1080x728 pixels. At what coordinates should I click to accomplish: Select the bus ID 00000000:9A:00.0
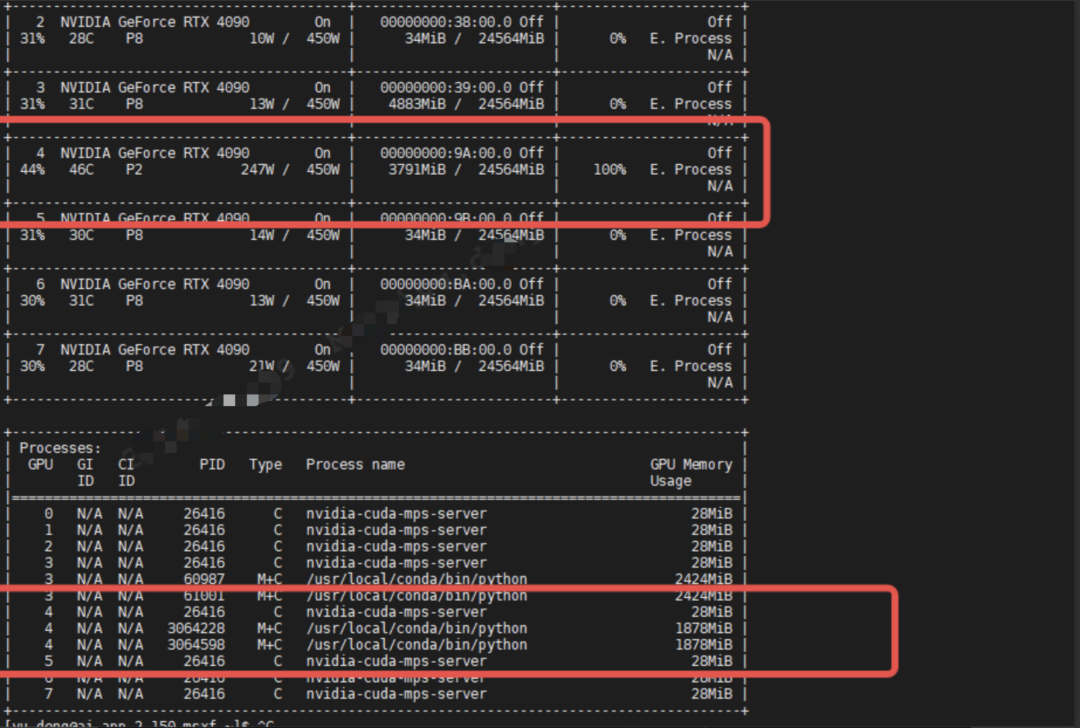(x=446, y=153)
